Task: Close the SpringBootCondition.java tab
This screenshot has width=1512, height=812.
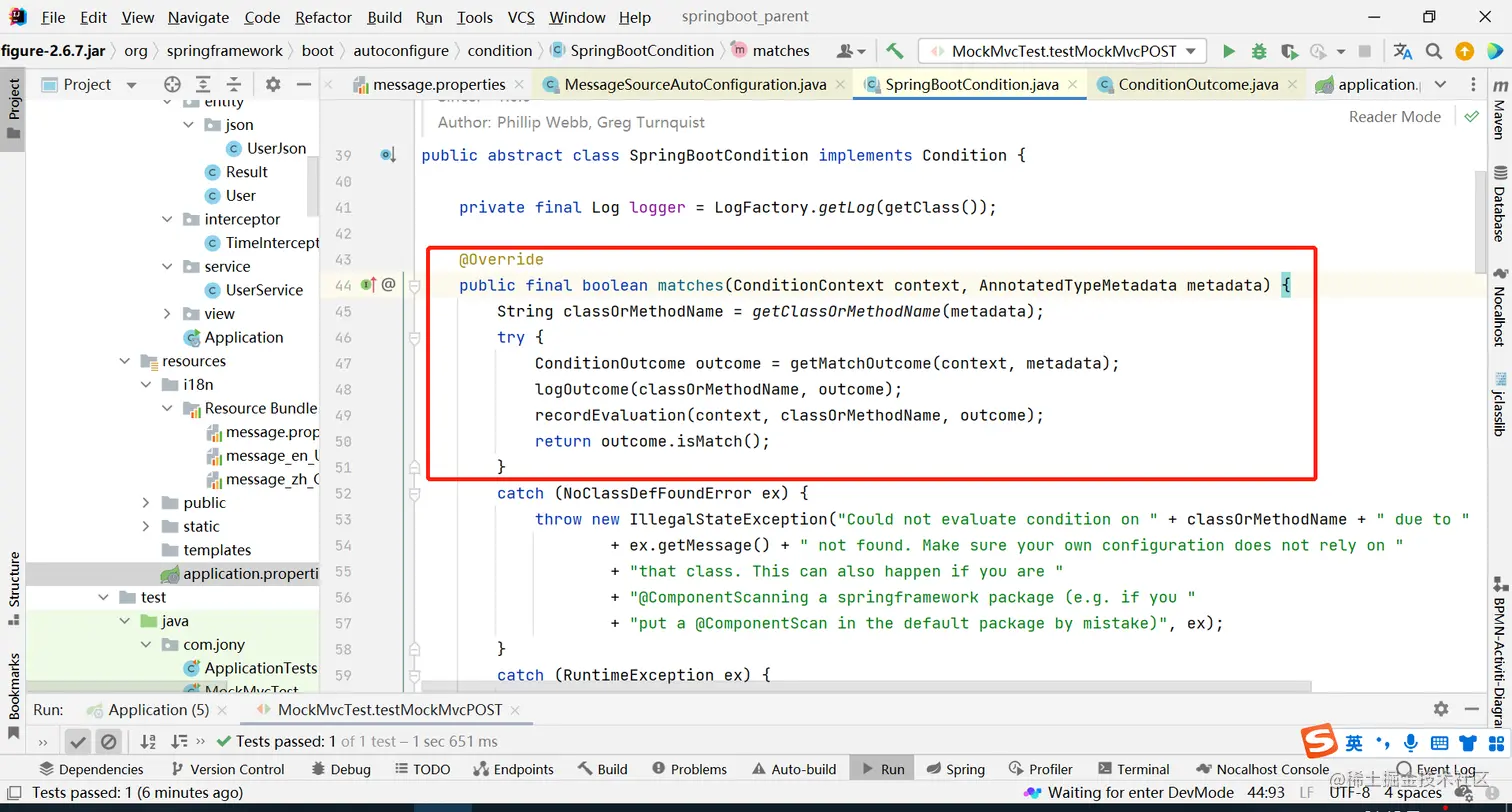Action: [x=1072, y=85]
